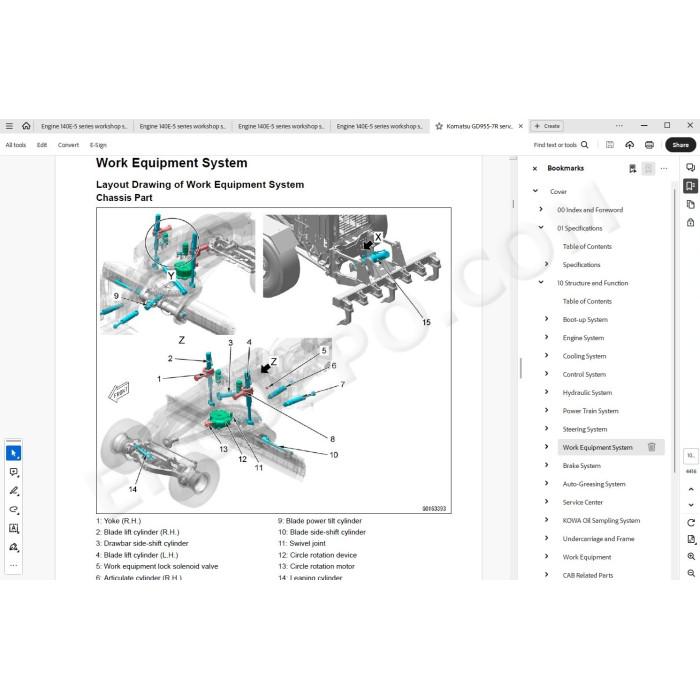This screenshot has height=700, width=700.
Task: Open the title bar more options ellipsis
Action: click(x=619, y=126)
